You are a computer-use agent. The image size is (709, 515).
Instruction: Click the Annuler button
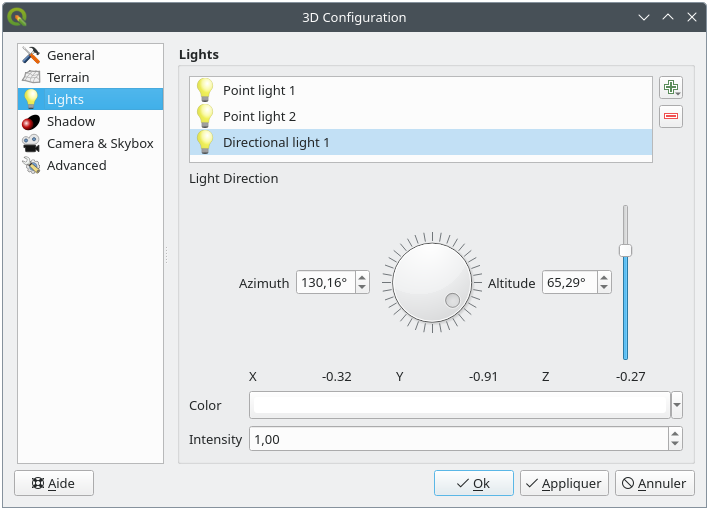coord(654,483)
